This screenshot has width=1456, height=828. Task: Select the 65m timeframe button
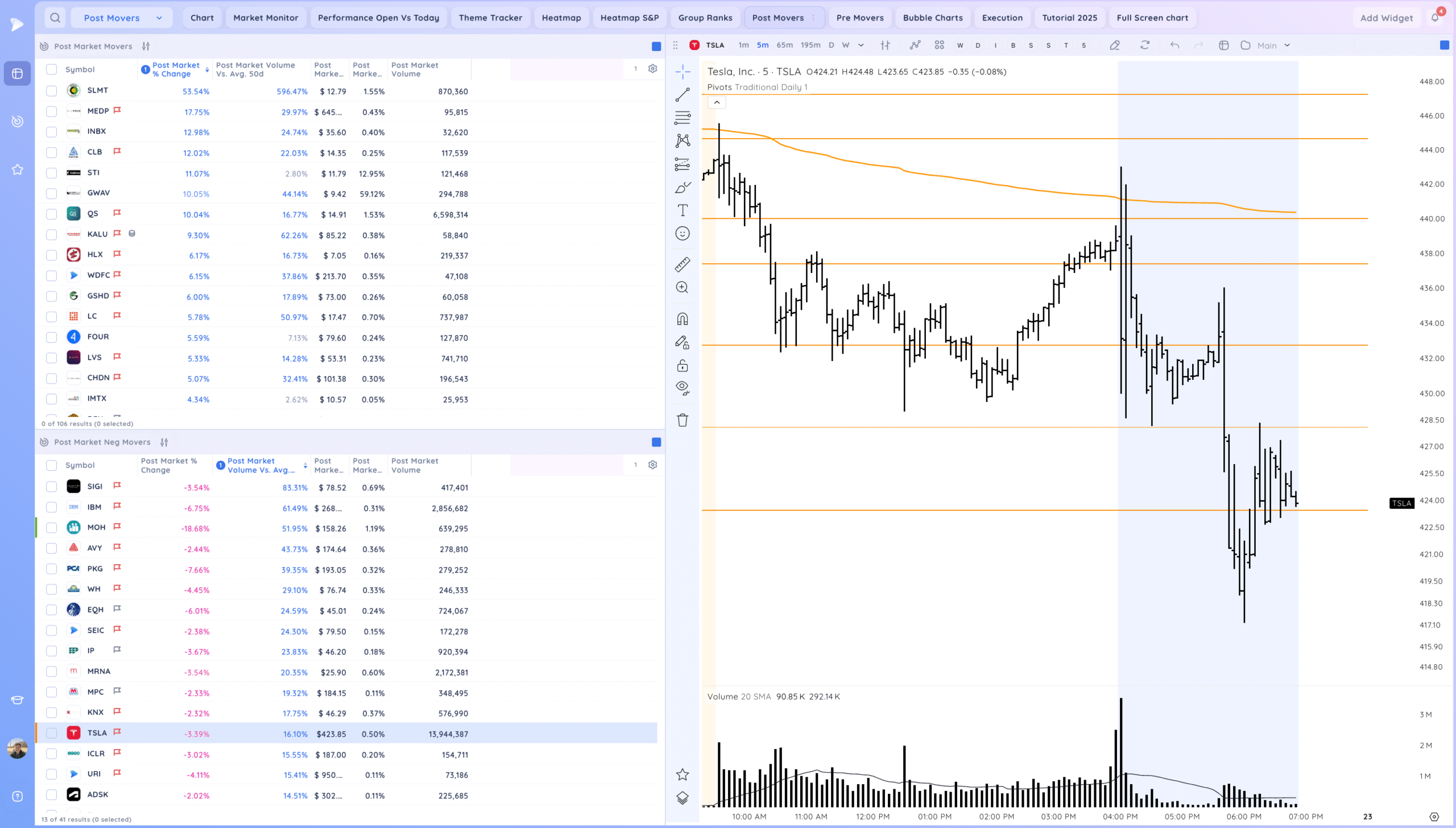pyautogui.click(x=784, y=45)
